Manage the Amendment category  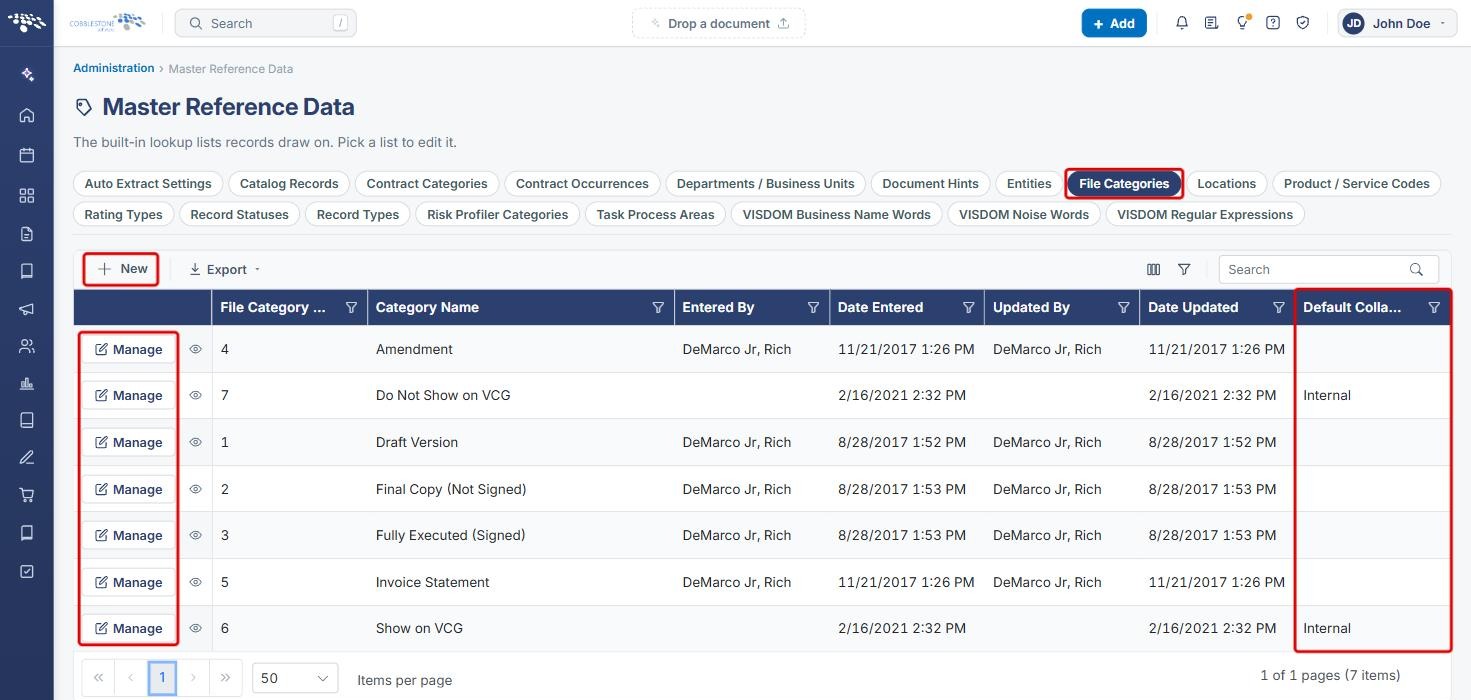click(x=128, y=349)
